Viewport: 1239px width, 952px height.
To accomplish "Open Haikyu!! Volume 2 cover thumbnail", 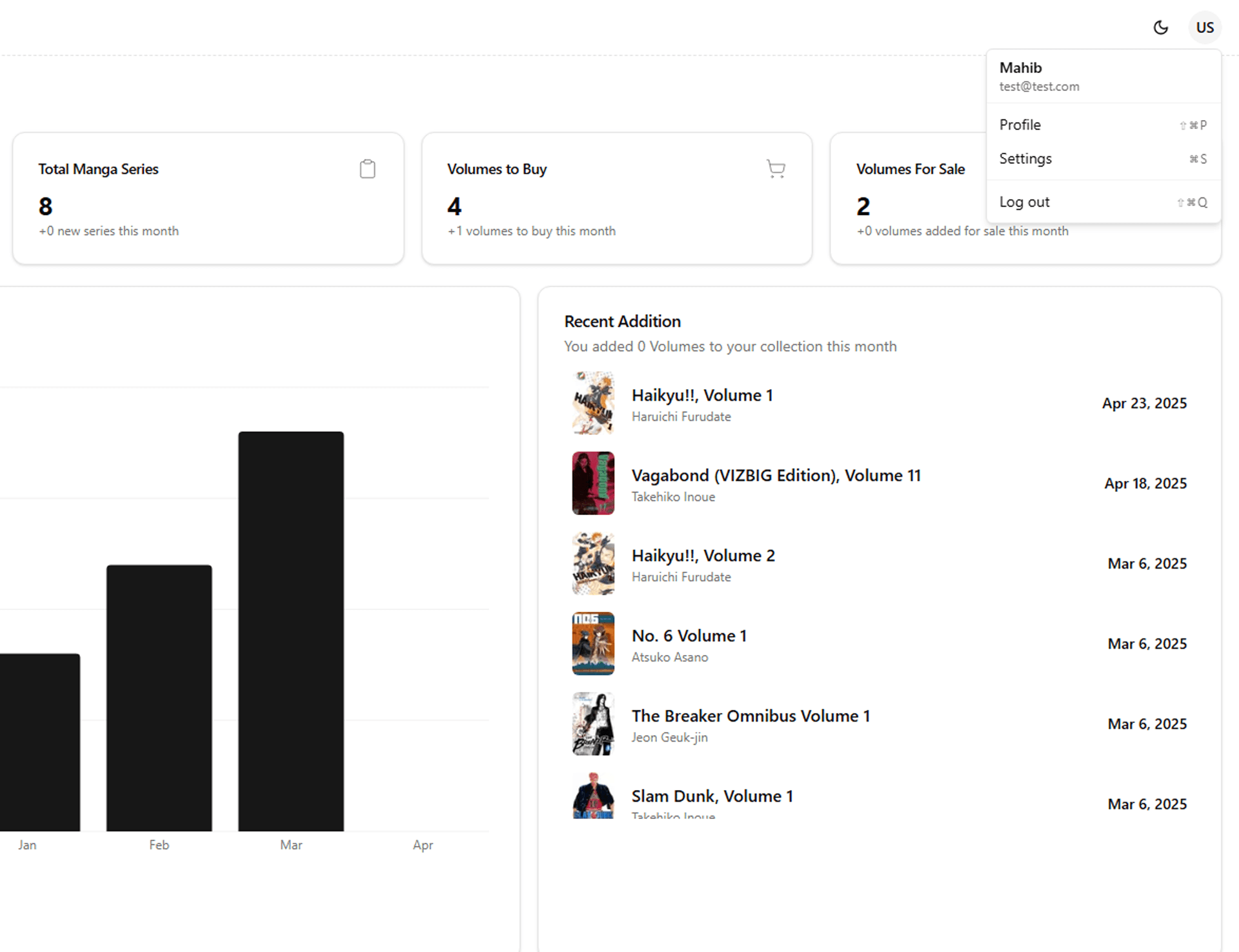I will tap(593, 563).
